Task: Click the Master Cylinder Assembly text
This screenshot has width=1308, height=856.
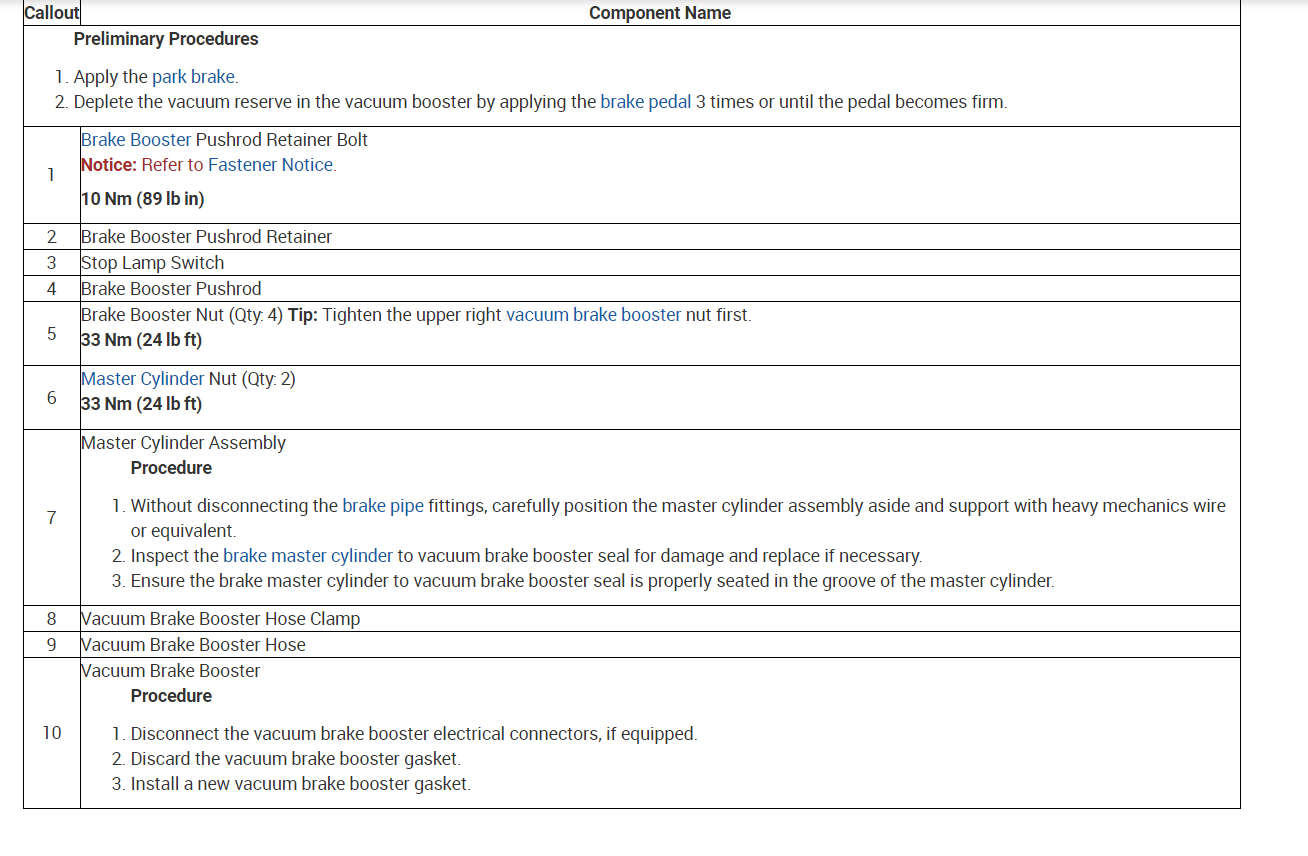Action: [x=183, y=443]
